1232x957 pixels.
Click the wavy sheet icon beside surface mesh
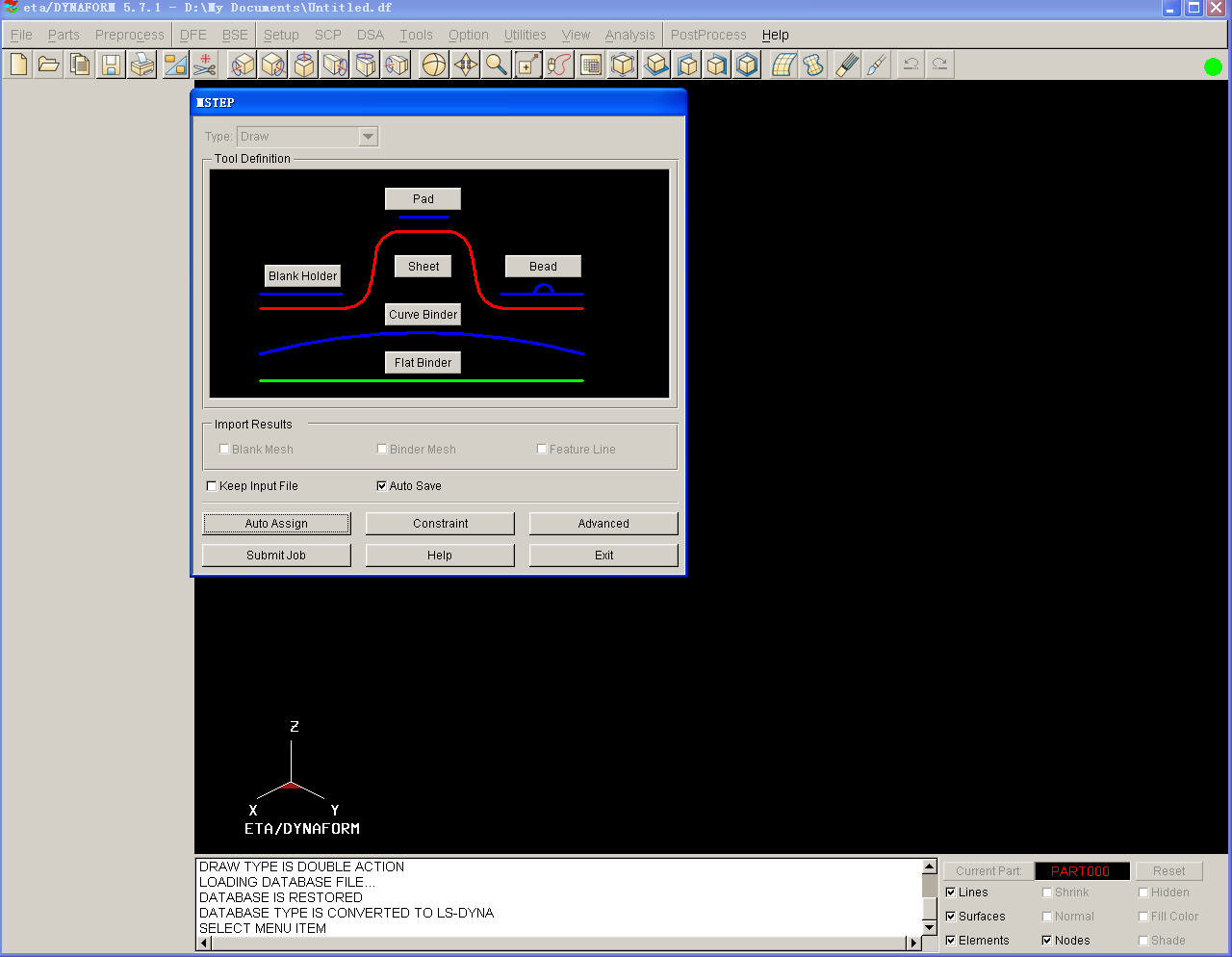pos(814,65)
